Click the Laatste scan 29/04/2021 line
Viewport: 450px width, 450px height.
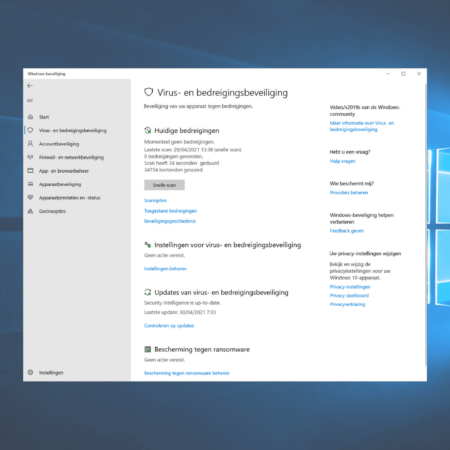point(193,150)
